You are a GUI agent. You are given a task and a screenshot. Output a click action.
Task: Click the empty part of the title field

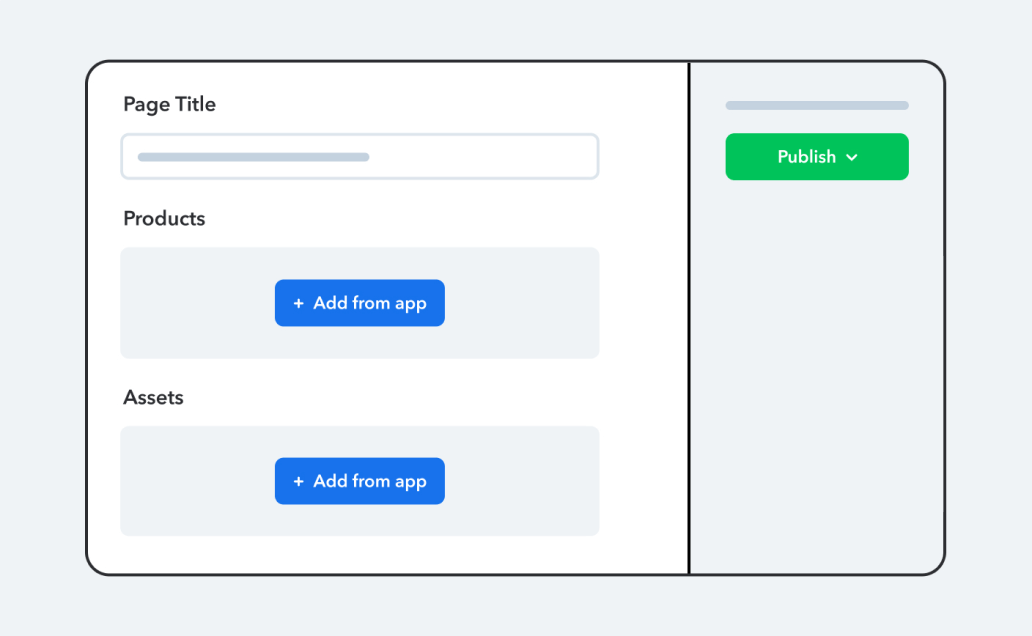pyautogui.click(x=484, y=157)
